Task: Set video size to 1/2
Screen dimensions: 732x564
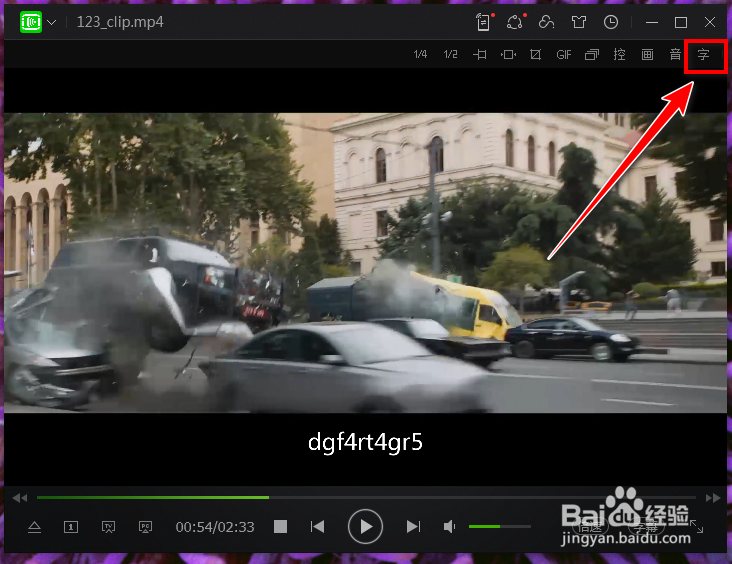Action: click(450, 55)
